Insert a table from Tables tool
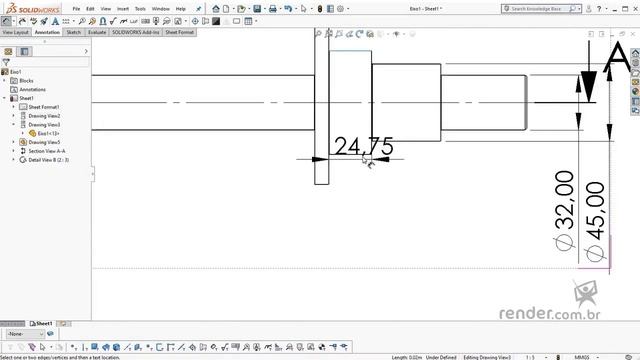The image size is (640, 360). pos(248,21)
